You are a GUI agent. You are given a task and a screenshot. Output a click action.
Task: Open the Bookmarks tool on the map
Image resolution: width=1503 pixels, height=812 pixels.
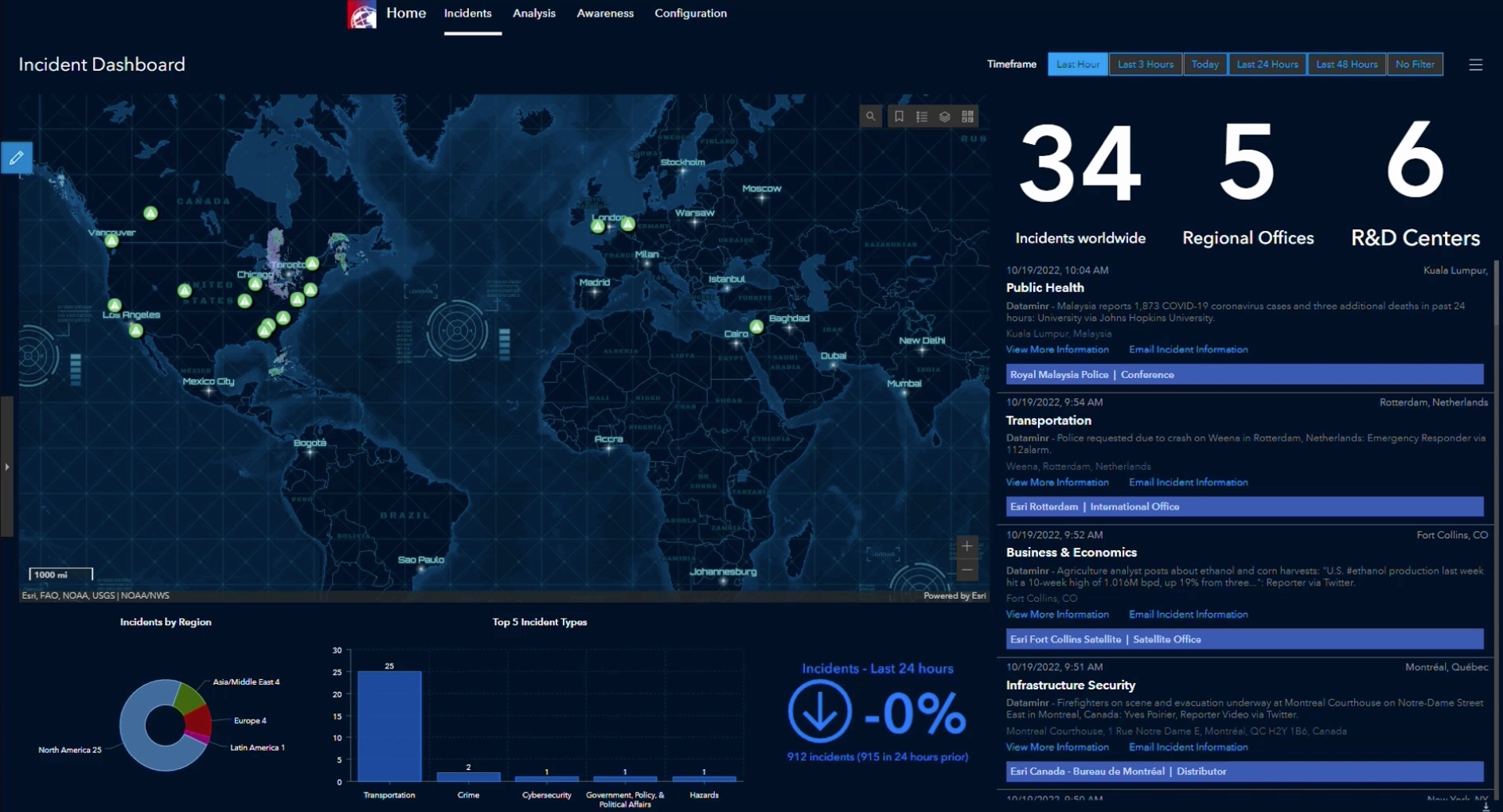899,116
